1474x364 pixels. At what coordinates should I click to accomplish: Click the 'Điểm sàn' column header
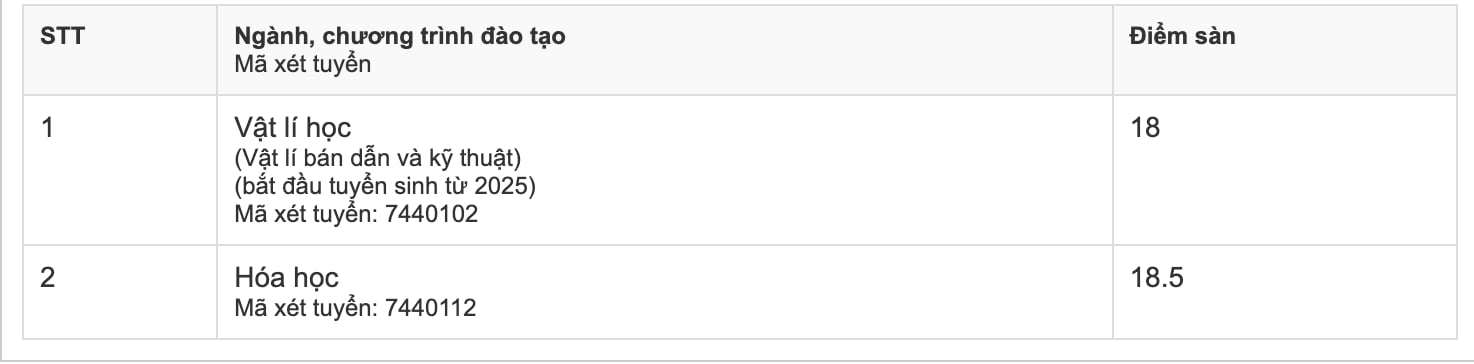[1182, 37]
